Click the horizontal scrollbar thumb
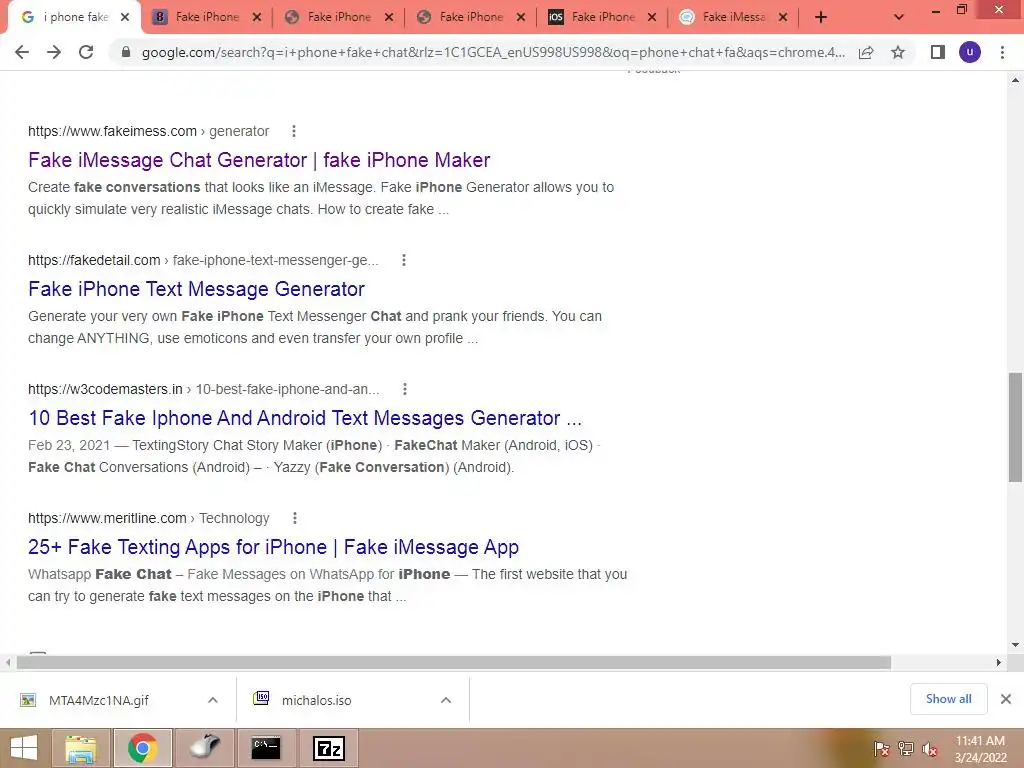This screenshot has height=768, width=1024. [454, 663]
